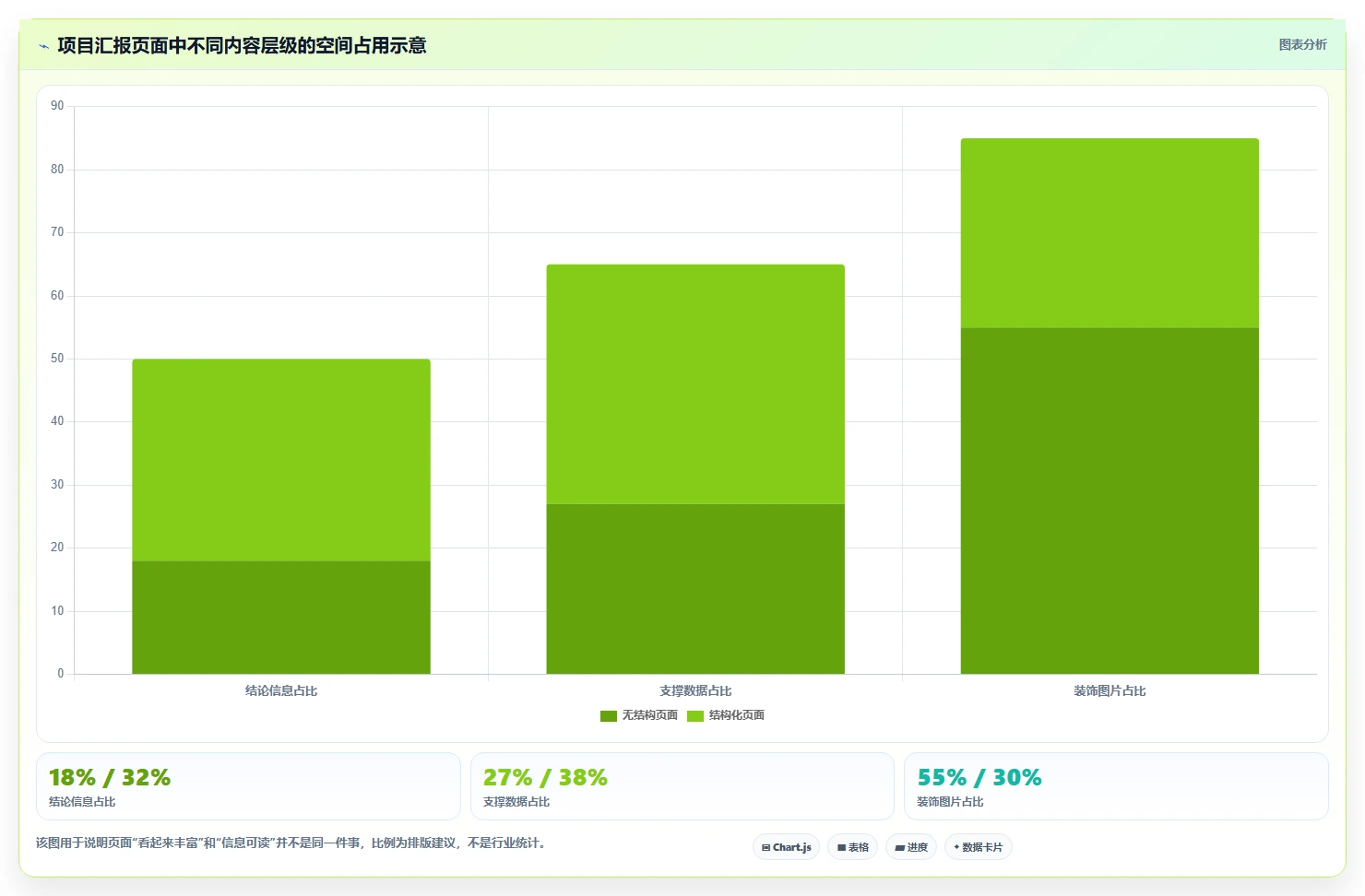
Task: Click the 图表分析 label in the header
Action: coord(1302,44)
